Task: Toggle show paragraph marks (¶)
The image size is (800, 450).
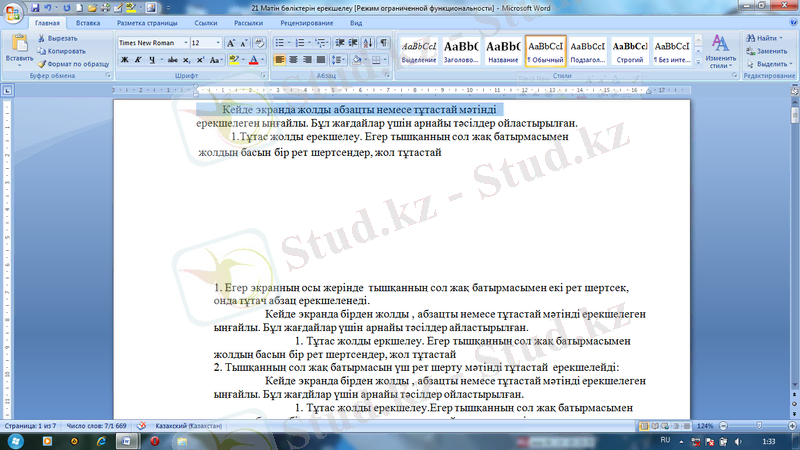Action: click(x=384, y=43)
